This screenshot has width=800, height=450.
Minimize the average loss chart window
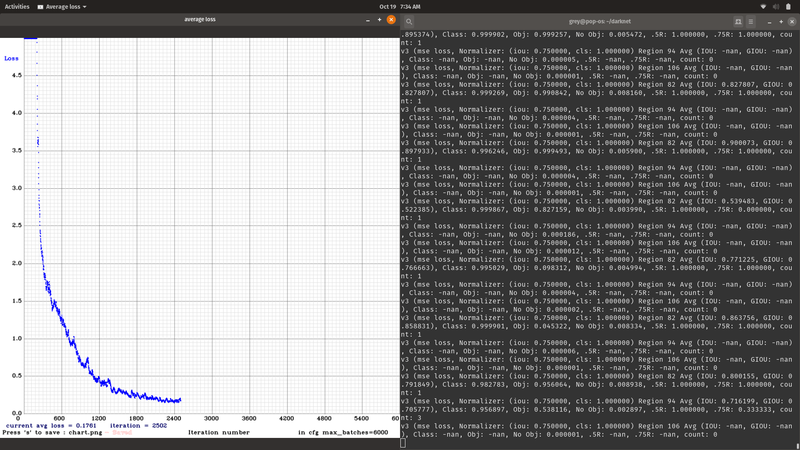[x=367, y=20]
